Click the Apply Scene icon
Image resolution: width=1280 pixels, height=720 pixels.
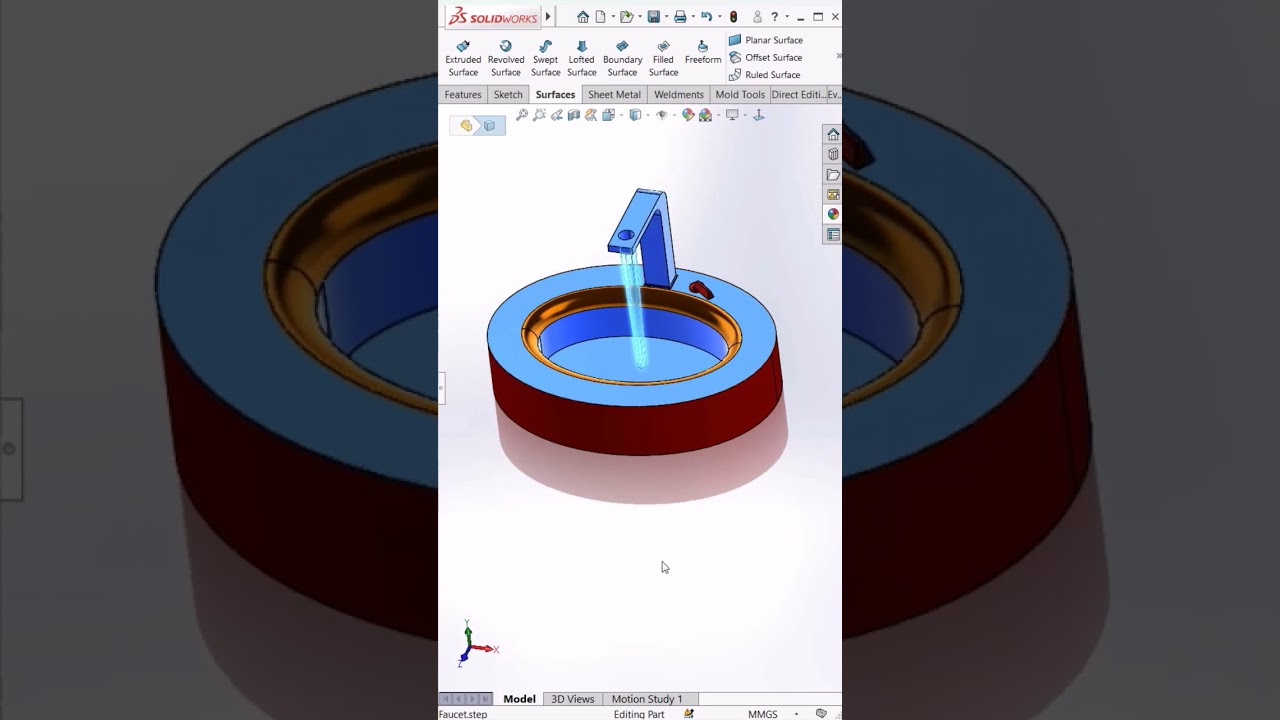click(x=705, y=115)
